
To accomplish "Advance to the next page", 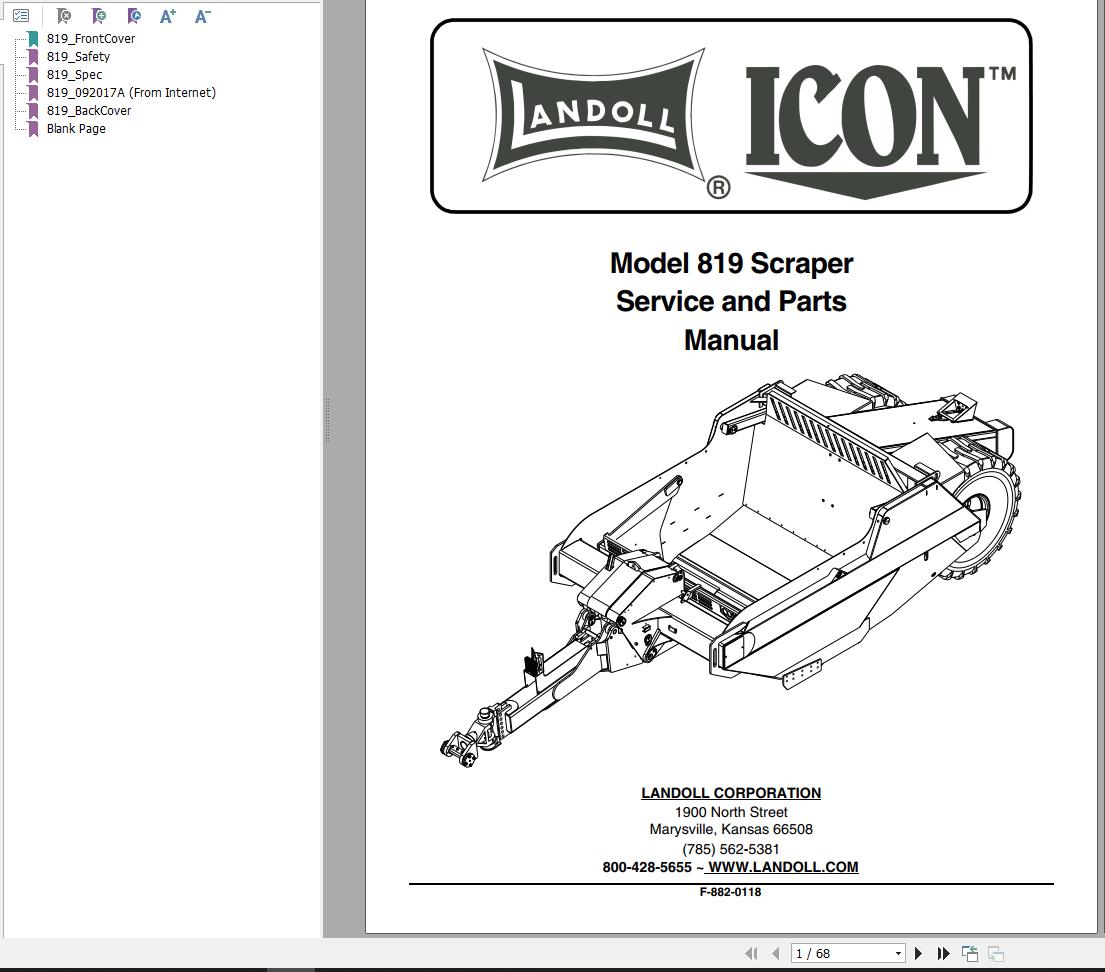I will tap(918, 952).
